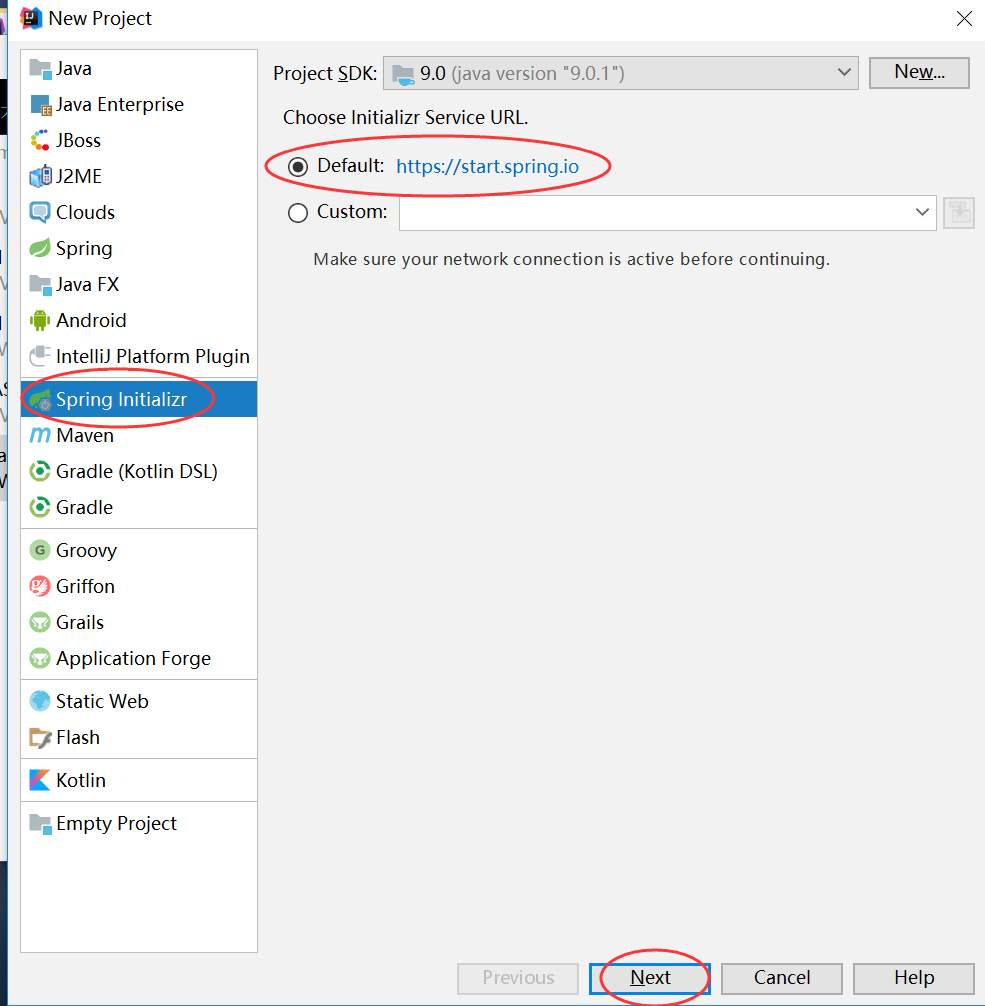Click the Flash folder icon
Image resolution: width=985 pixels, height=1006 pixels.
pyautogui.click(x=40, y=738)
